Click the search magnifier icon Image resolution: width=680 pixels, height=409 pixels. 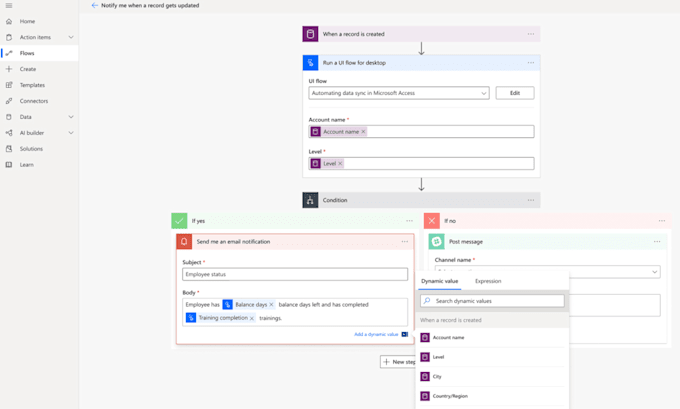(427, 301)
